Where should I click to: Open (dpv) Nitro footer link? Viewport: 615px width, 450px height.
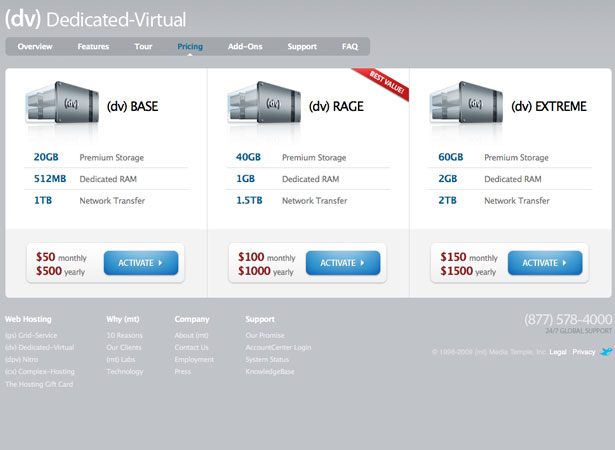(22, 360)
